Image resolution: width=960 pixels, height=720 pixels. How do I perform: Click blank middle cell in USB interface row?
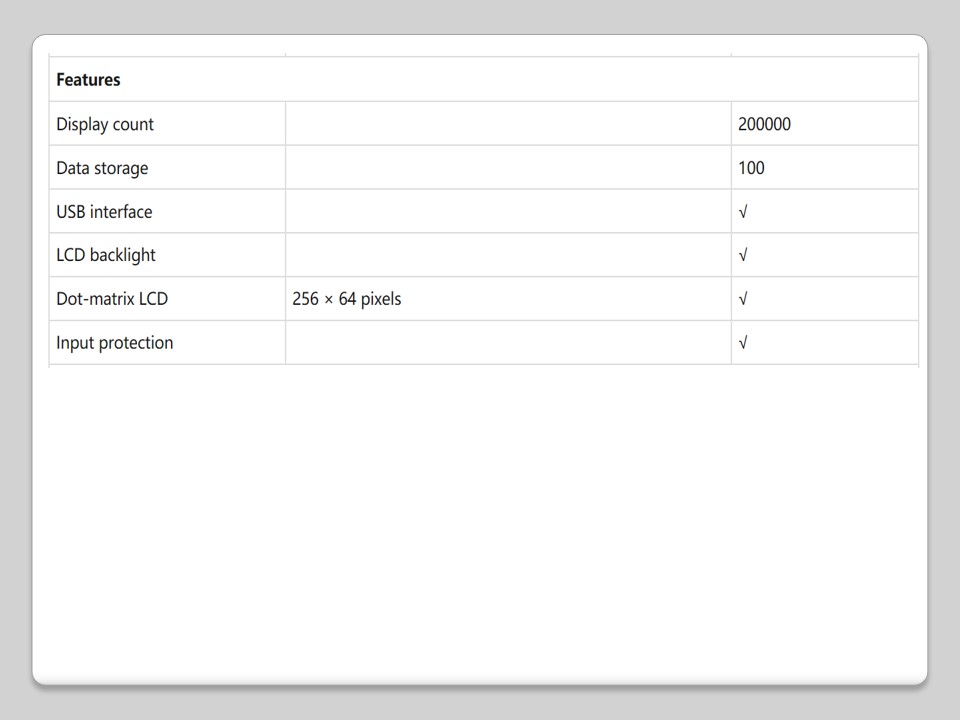[x=508, y=212]
